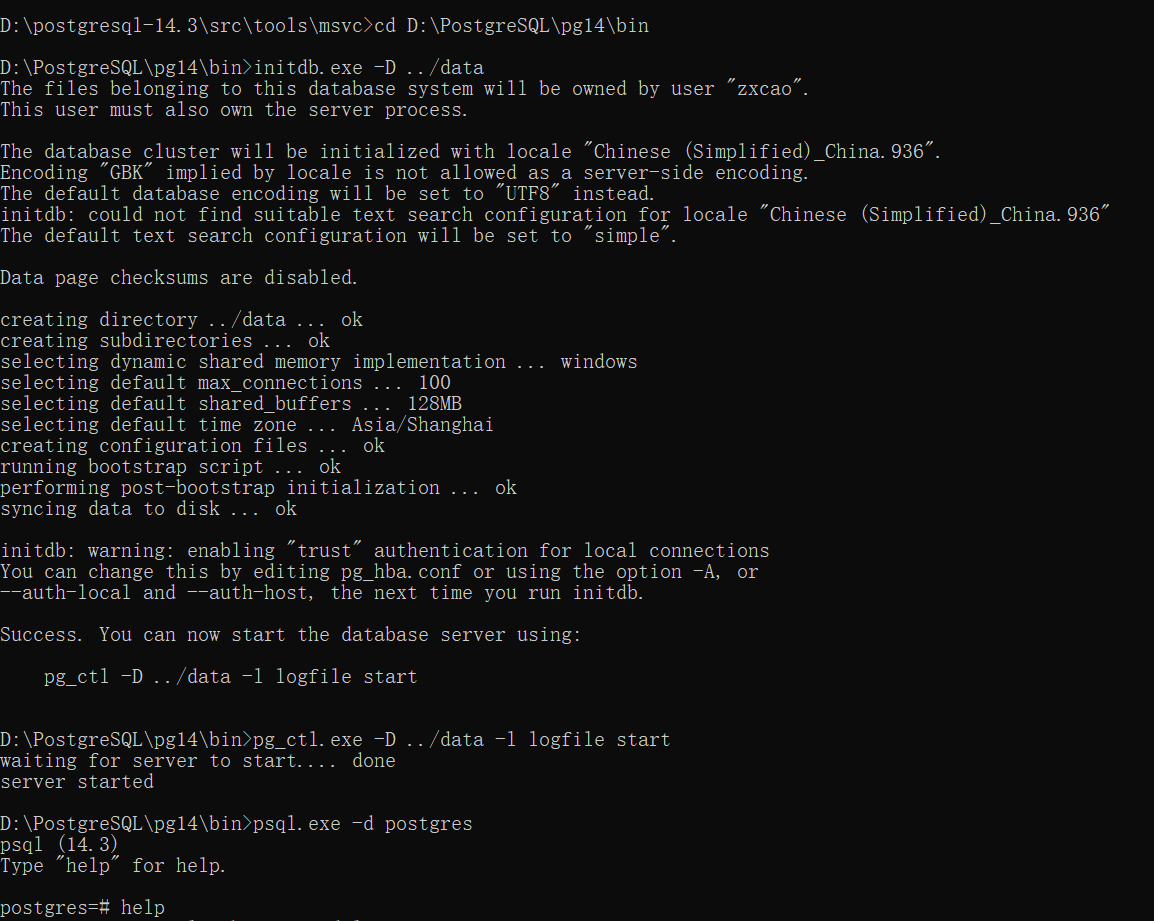This screenshot has width=1154, height=921.
Task: Click the Asia/Shanghai time zone text
Action: point(422,425)
